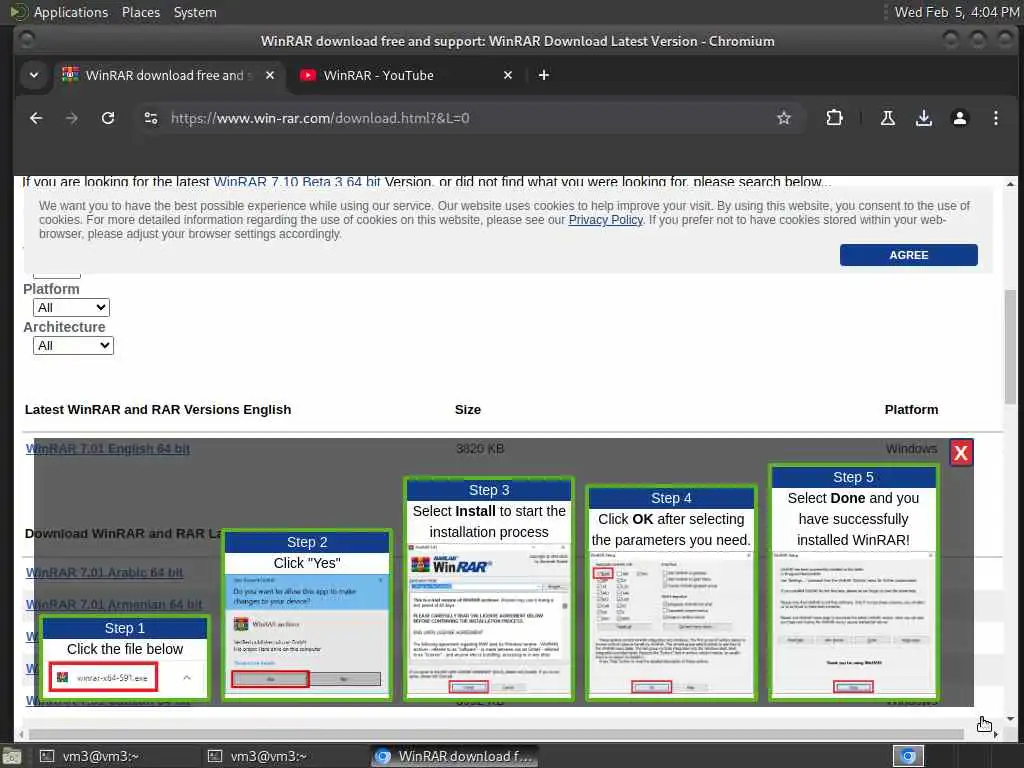Open the Privacy Policy link
The width and height of the screenshot is (1024, 768).
click(x=605, y=220)
